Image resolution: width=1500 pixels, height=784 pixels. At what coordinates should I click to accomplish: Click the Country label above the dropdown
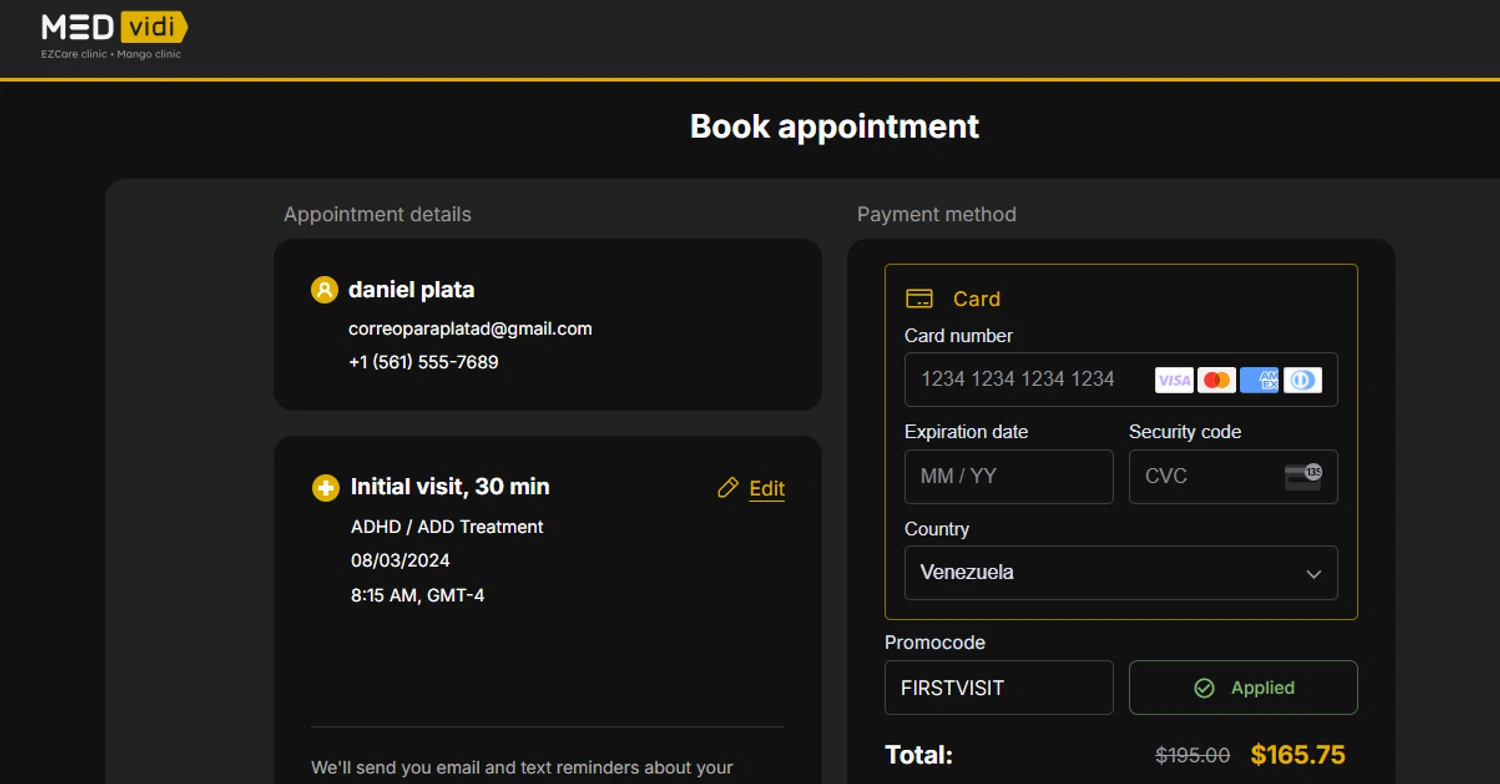937,529
